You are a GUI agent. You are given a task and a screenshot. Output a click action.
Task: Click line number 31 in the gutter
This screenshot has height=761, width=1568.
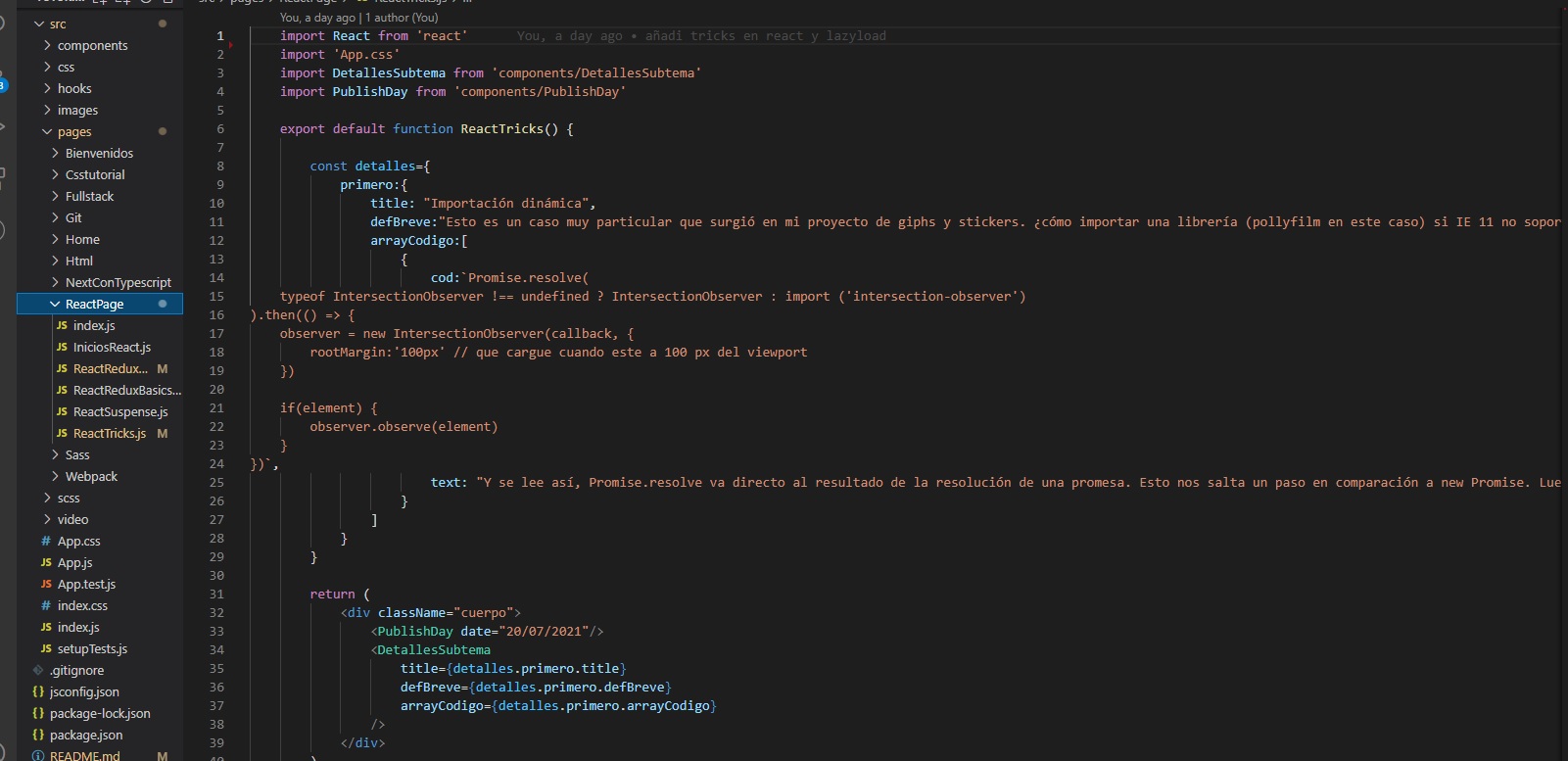[x=216, y=594]
